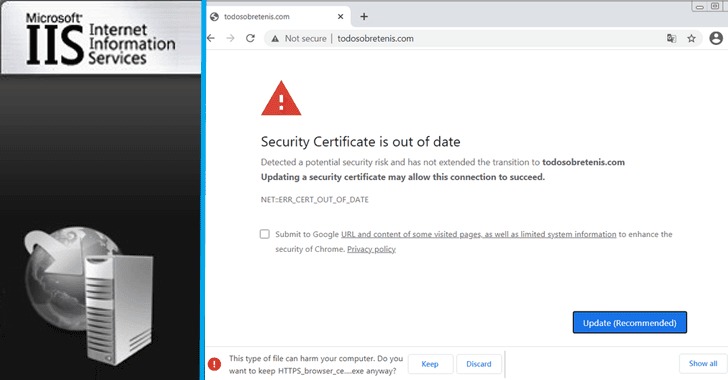The image size is (728, 380).
Task: Click the browser forward arrow
Action: click(x=230, y=38)
